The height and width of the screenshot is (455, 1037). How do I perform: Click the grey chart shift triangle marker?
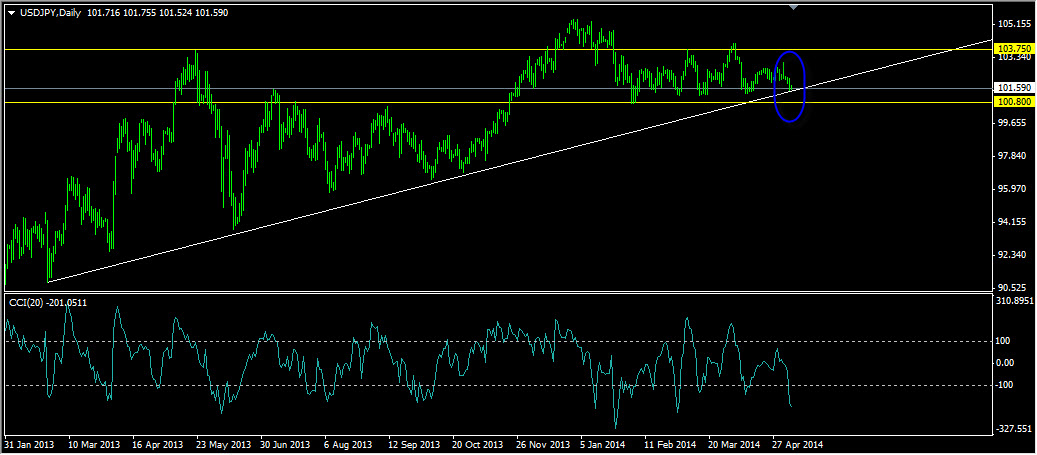795,7
